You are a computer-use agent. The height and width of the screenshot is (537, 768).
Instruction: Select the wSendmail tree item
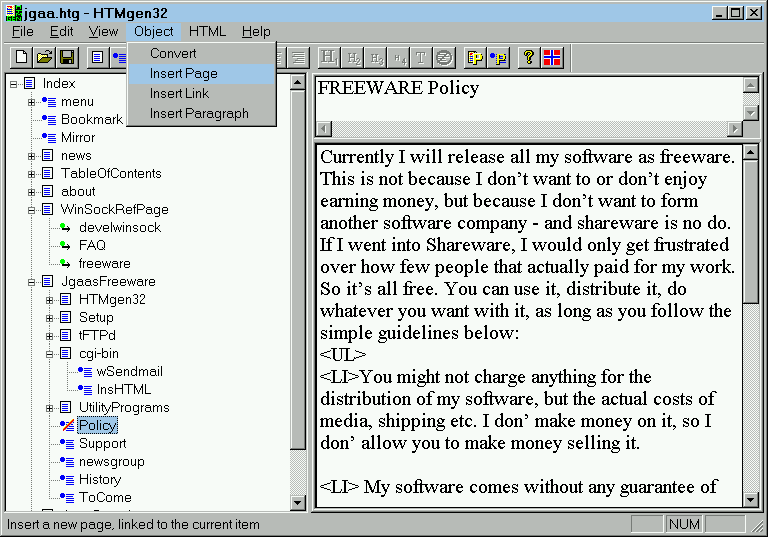129,372
